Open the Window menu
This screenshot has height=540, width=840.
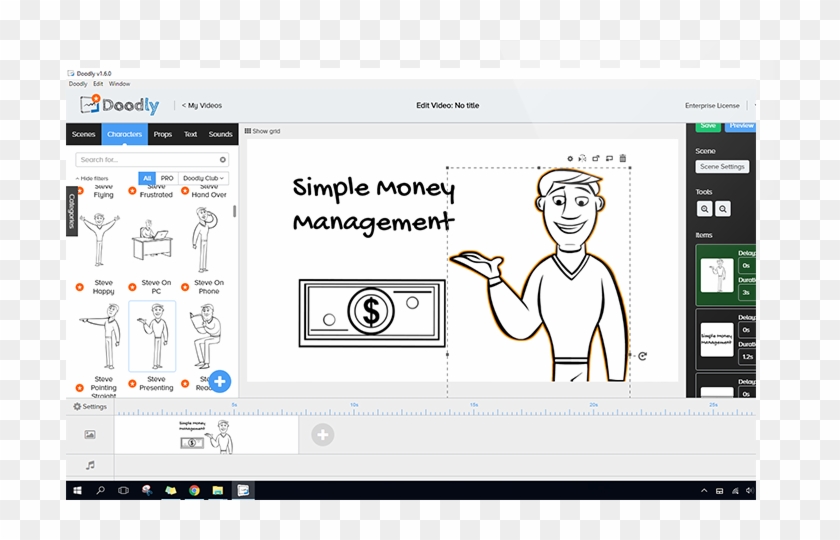(119, 84)
